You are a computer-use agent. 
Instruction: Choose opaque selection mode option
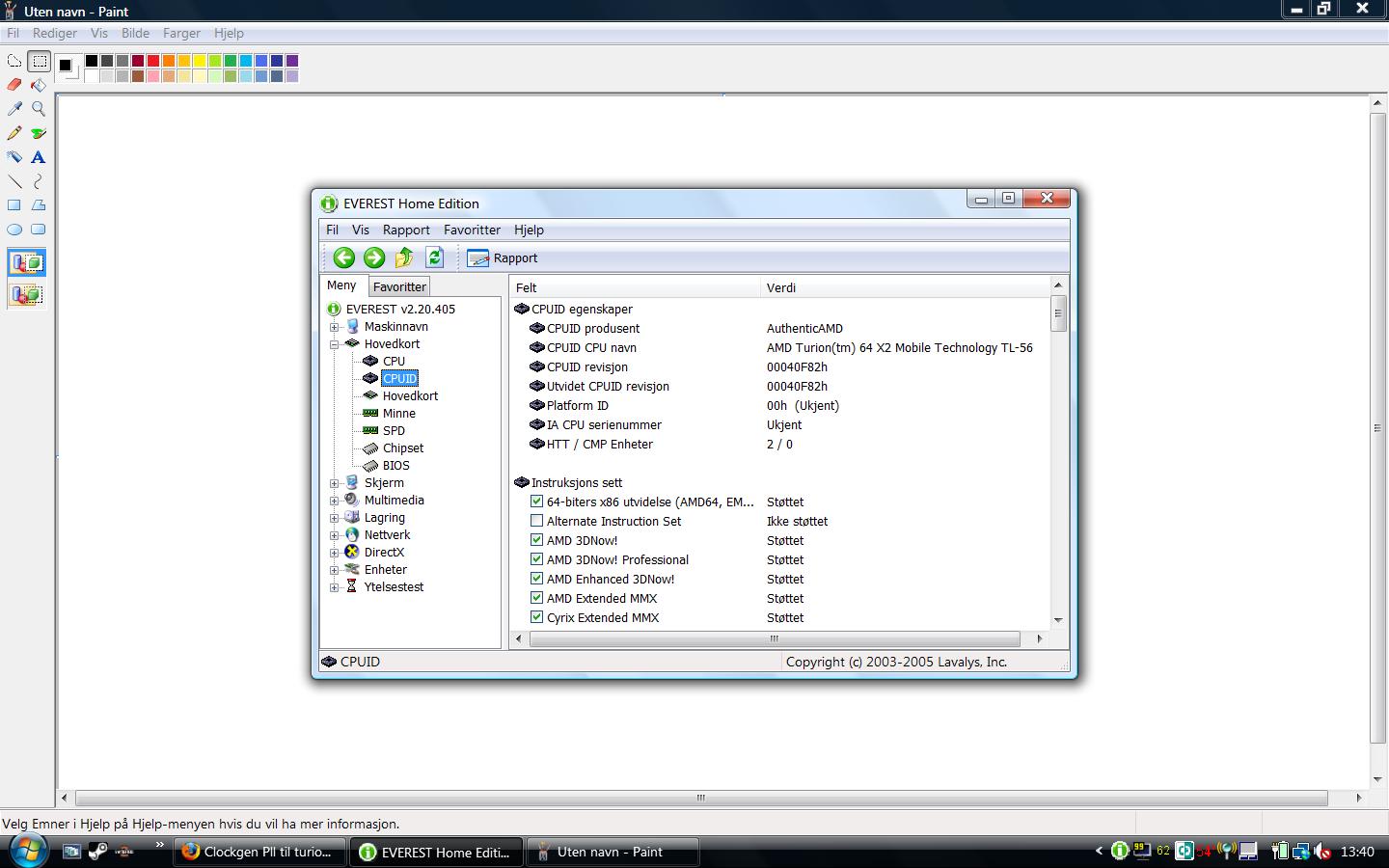click(x=26, y=262)
